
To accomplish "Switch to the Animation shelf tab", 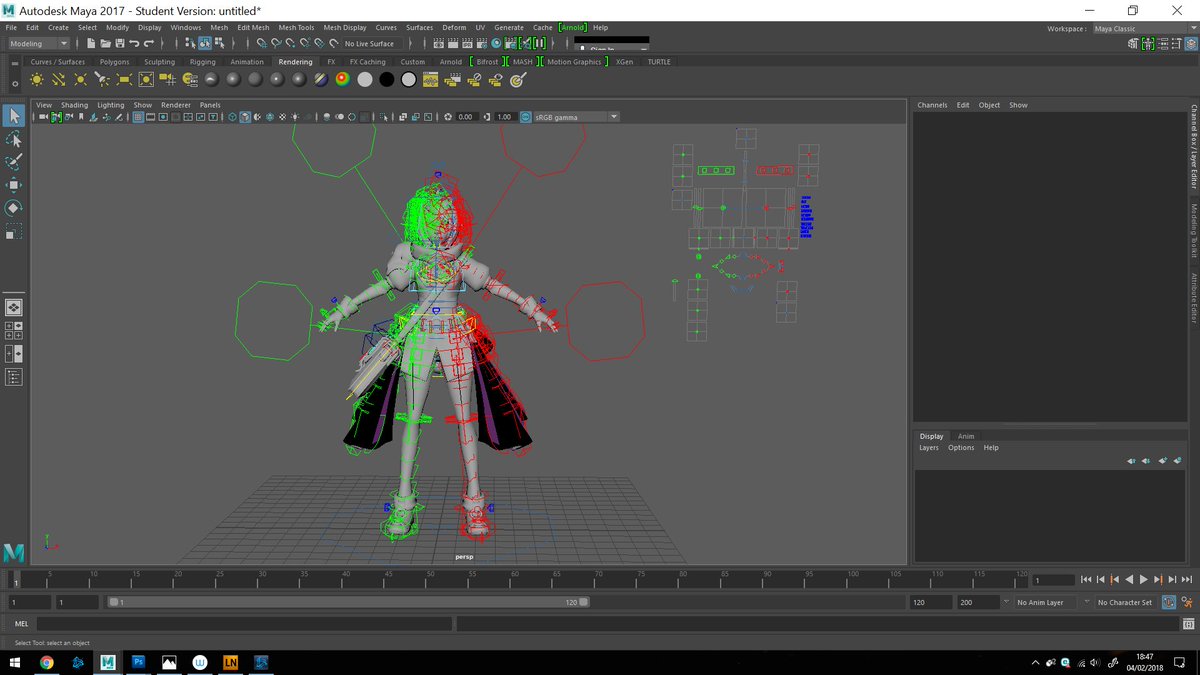I will point(247,62).
